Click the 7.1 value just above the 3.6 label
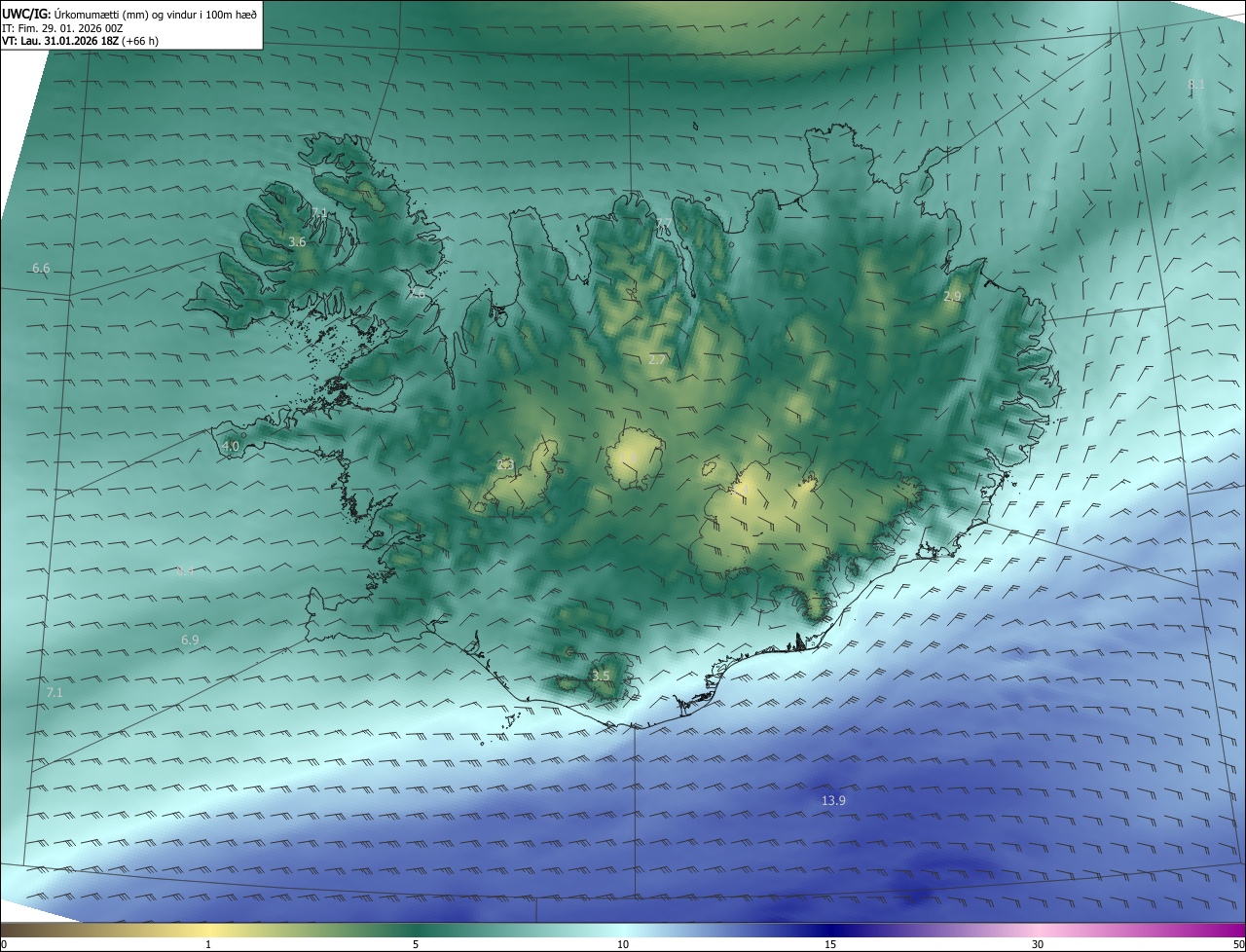The image size is (1246, 952). (x=319, y=212)
